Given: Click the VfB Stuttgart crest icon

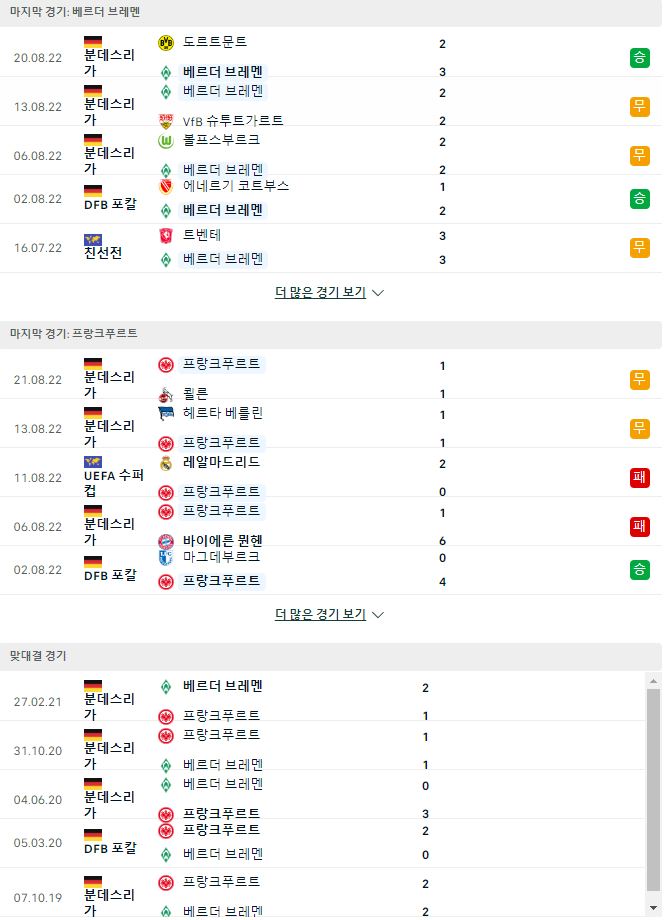Looking at the screenshot, I should (166, 121).
